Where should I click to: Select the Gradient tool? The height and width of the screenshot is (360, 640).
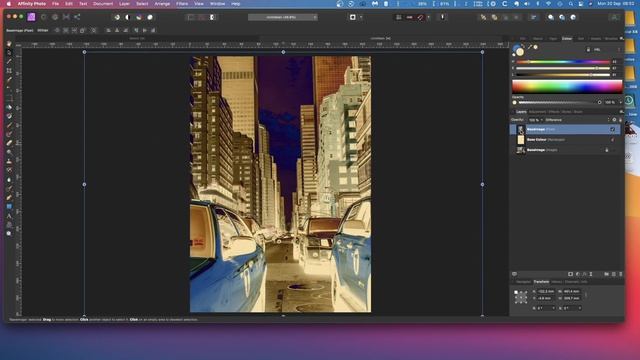pos(9,116)
